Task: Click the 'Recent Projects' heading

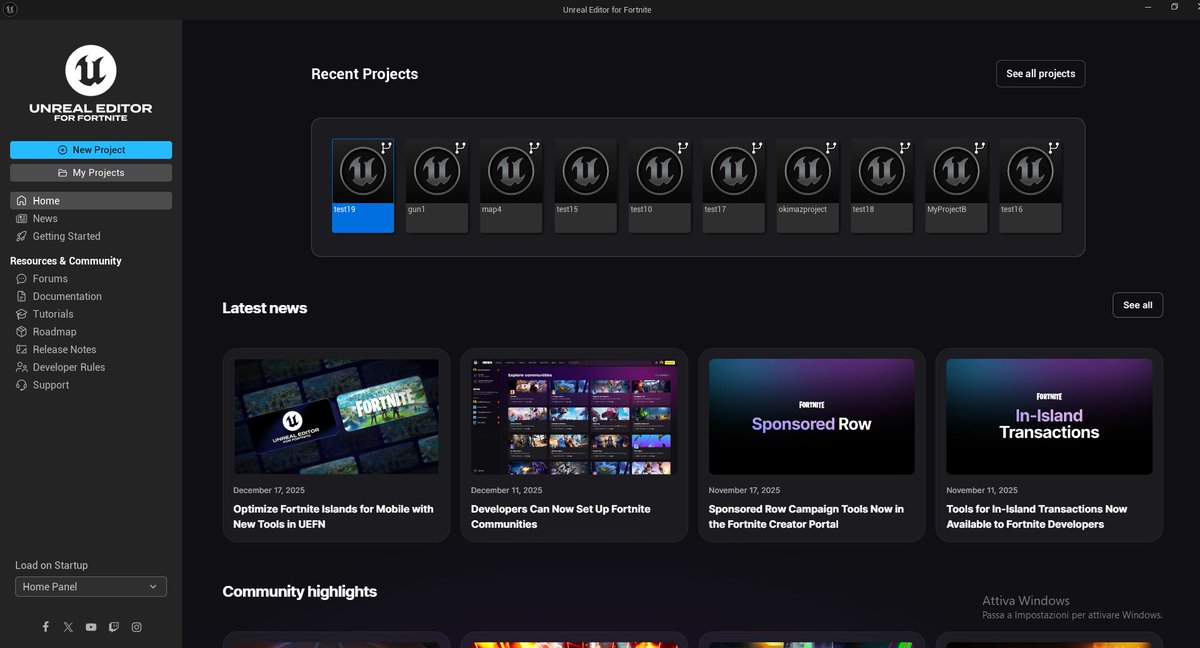Action: tap(364, 74)
